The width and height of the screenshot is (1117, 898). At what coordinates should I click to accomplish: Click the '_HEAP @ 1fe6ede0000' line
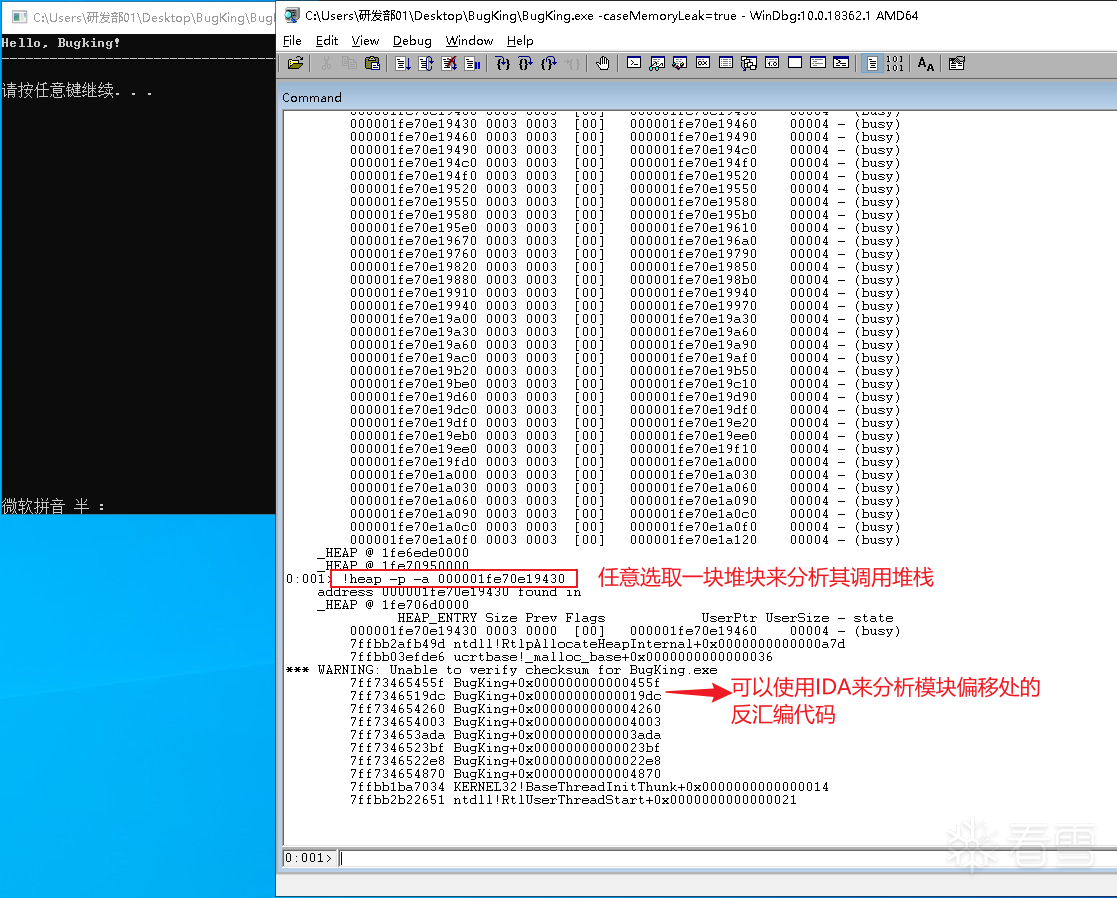393,553
